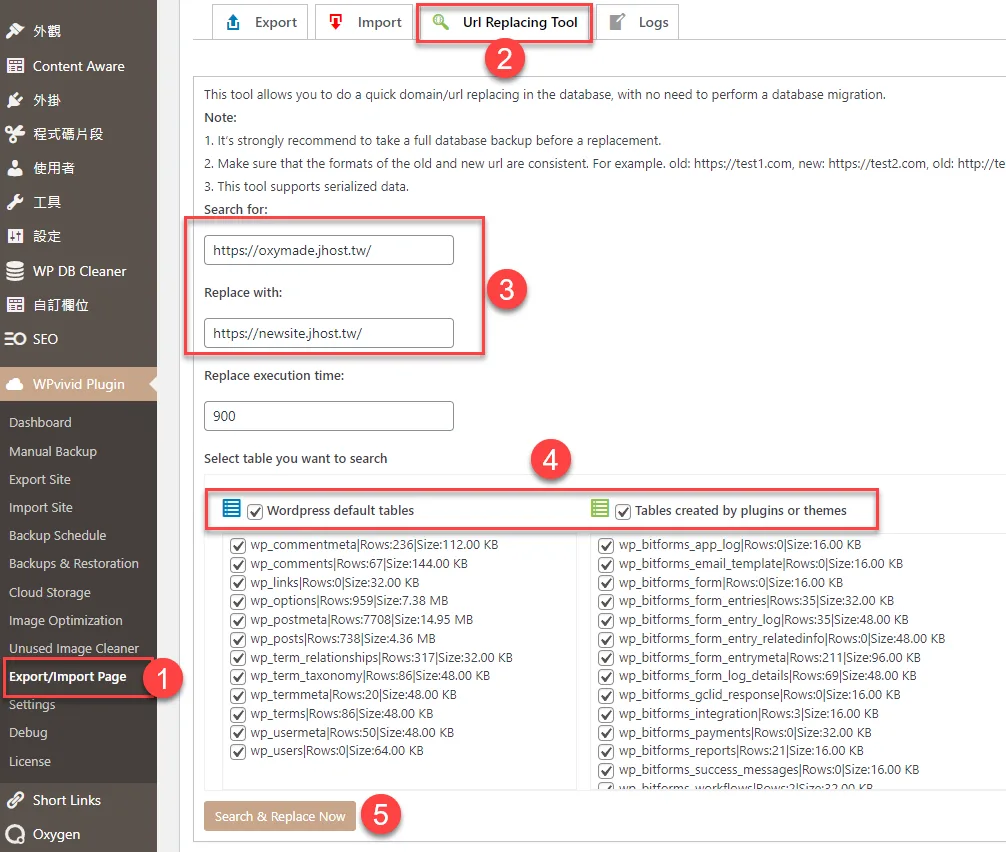This screenshot has height=852, width=1006.
Task: Click the Search for URL field
Action: coord(328,250)
